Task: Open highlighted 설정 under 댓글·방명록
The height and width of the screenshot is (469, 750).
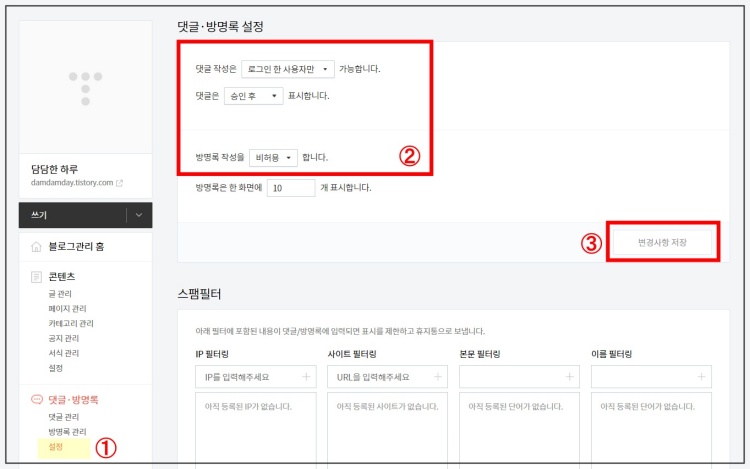Action: [x=55, y=447]
